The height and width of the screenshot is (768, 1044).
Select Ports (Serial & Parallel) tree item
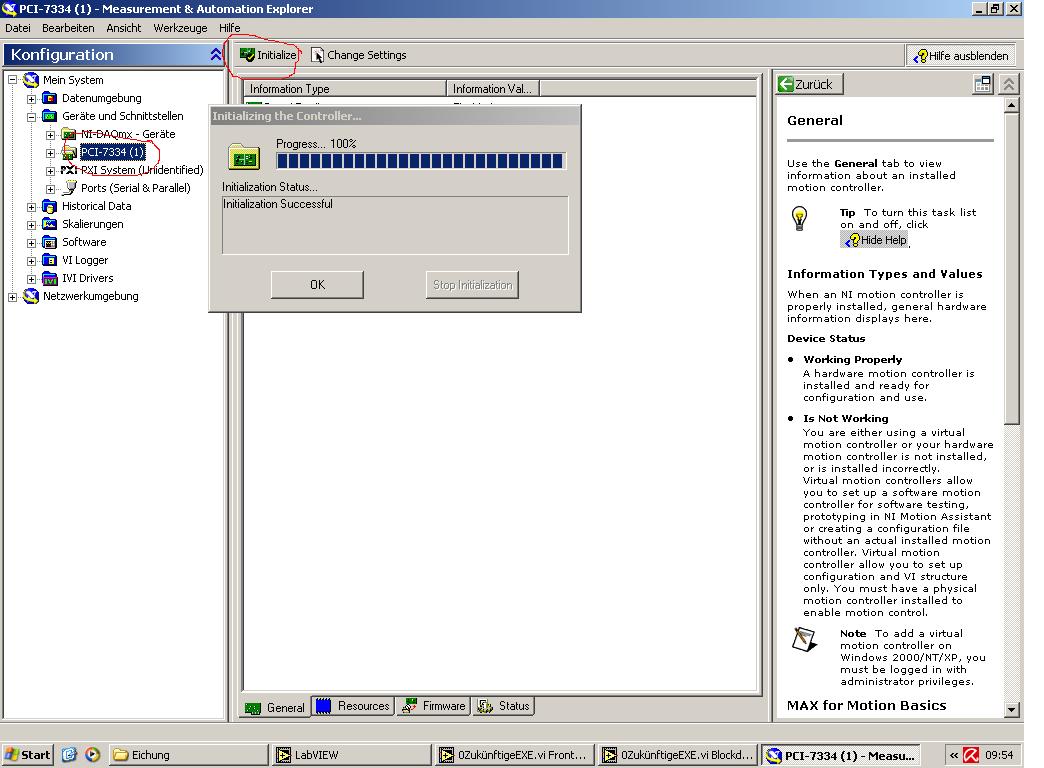135,188
